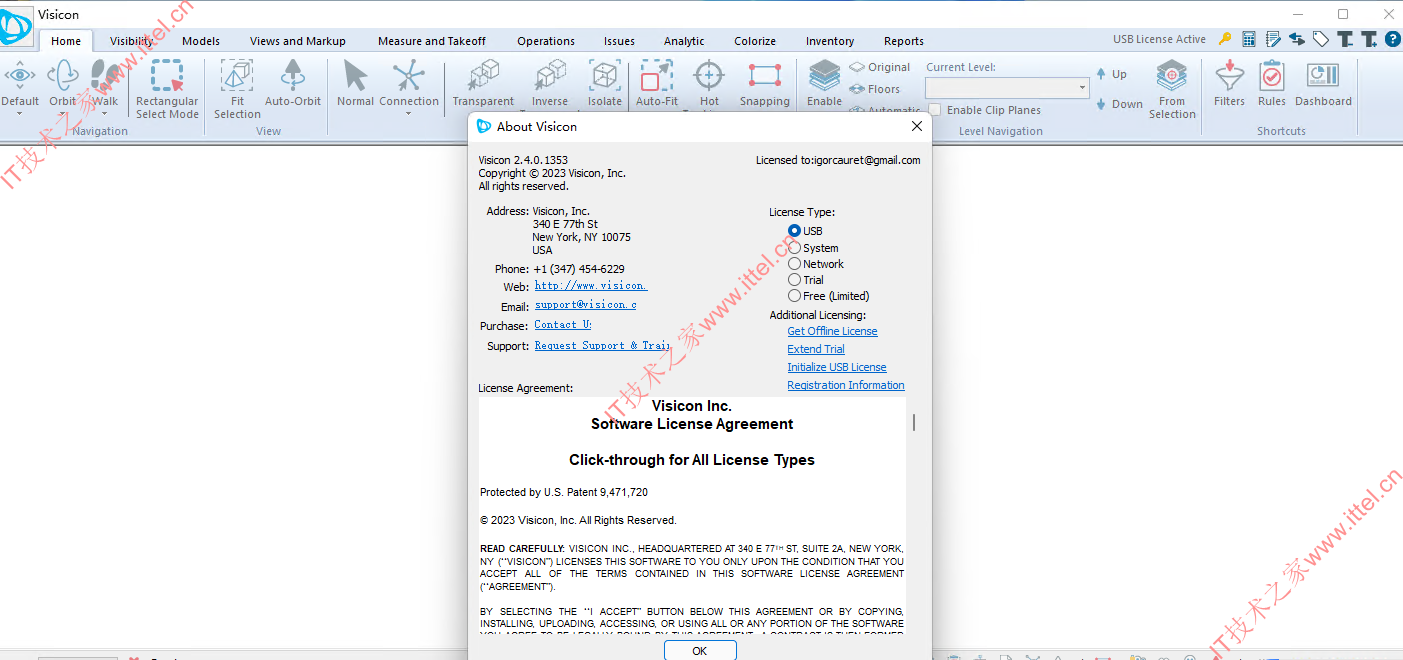Check the Enable Clip Planes checkbox
This screenshot has height=660, width=1403.
point(934,110)
